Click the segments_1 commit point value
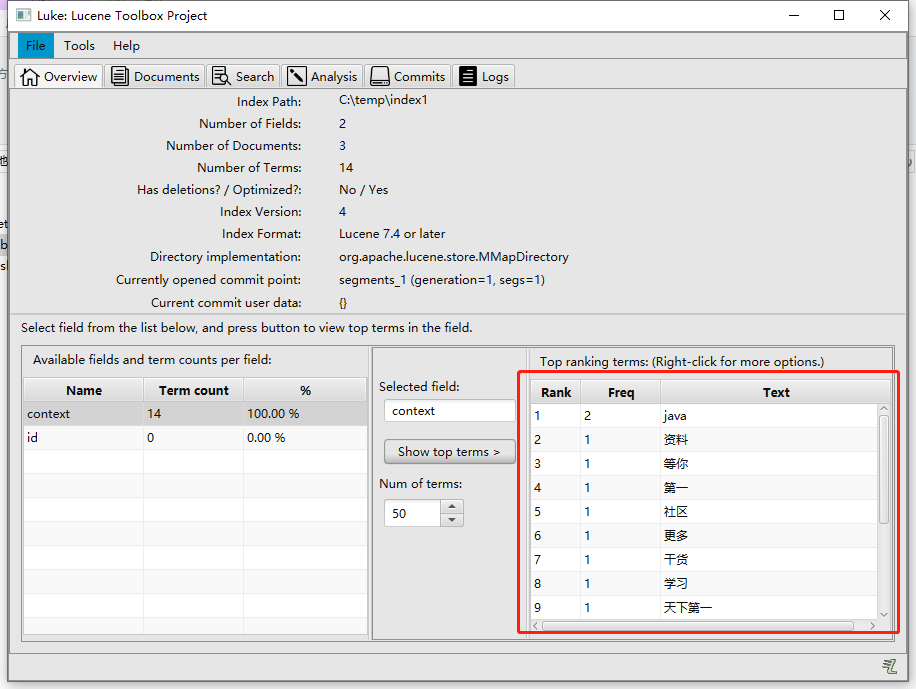Screen dimensions: 916x689 (442, 280)
